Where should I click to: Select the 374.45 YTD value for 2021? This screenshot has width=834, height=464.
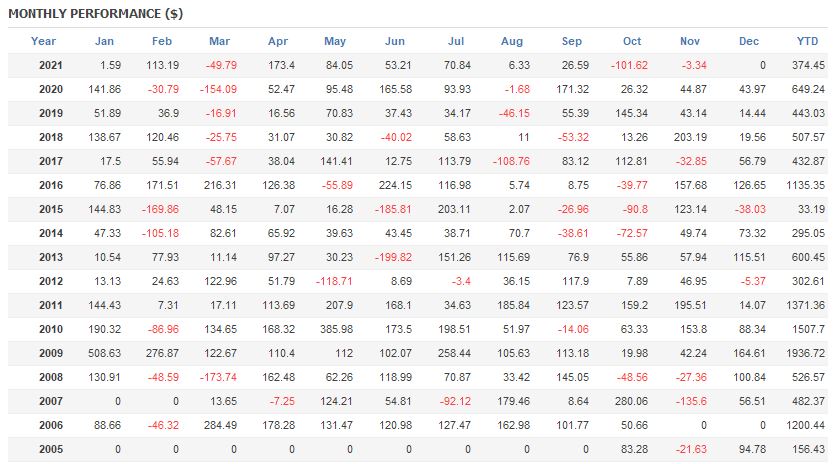(806, 66)
